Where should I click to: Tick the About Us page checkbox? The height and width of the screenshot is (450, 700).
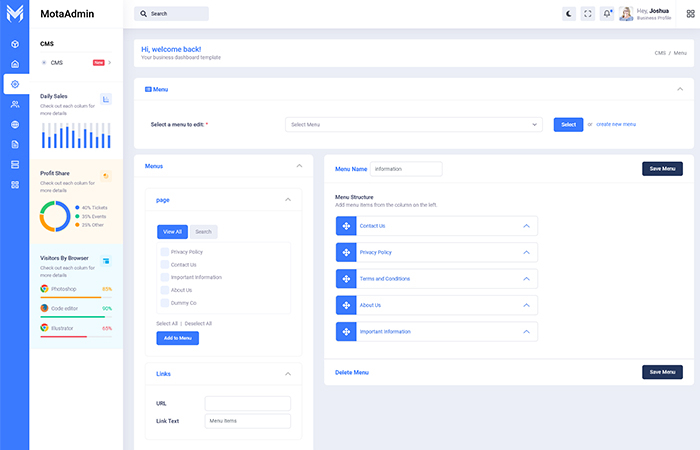[165, 290]
